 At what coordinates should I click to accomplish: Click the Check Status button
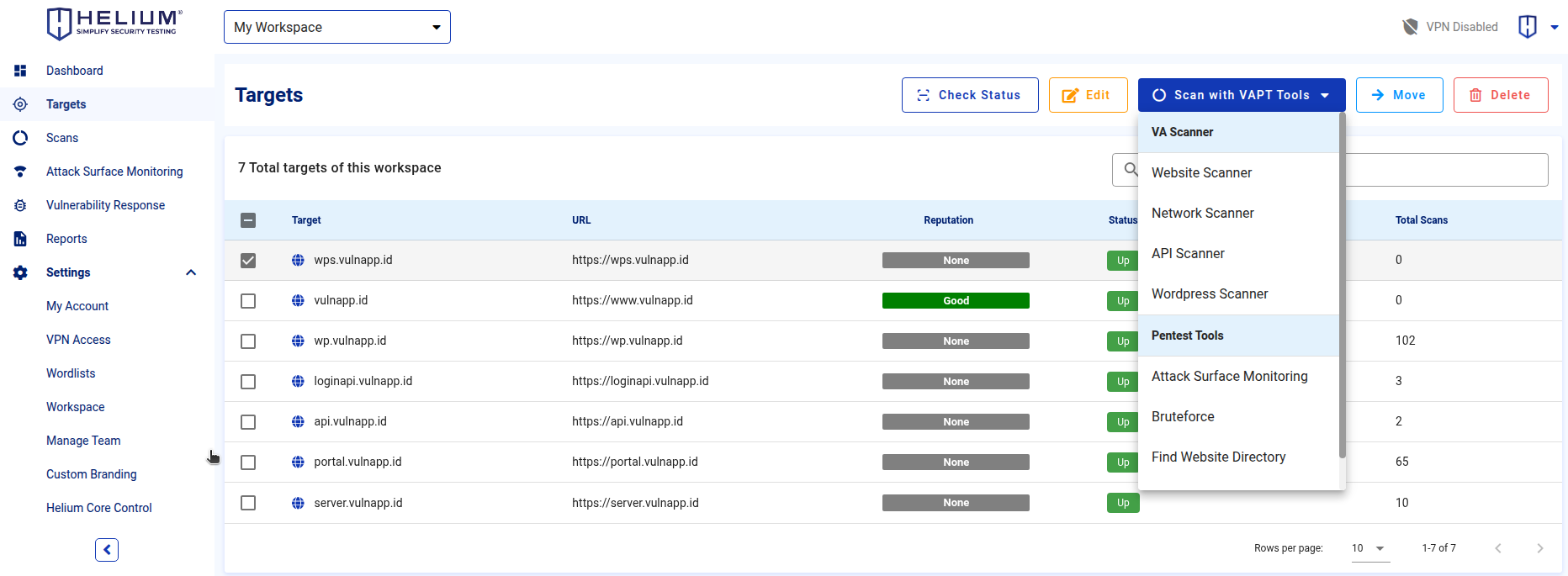coord(970,95)
